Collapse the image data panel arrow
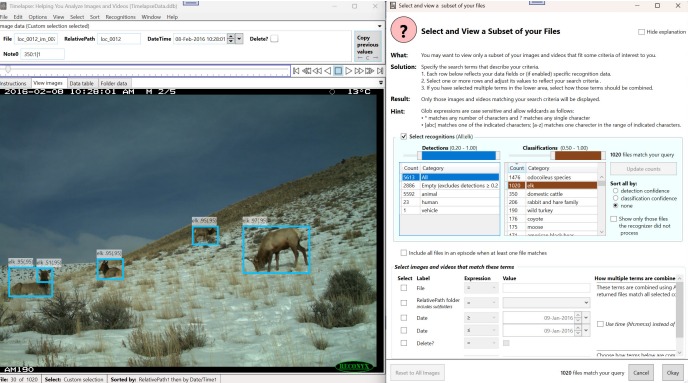The width and height of the screenshot is (688, 383). coord(380,26)
